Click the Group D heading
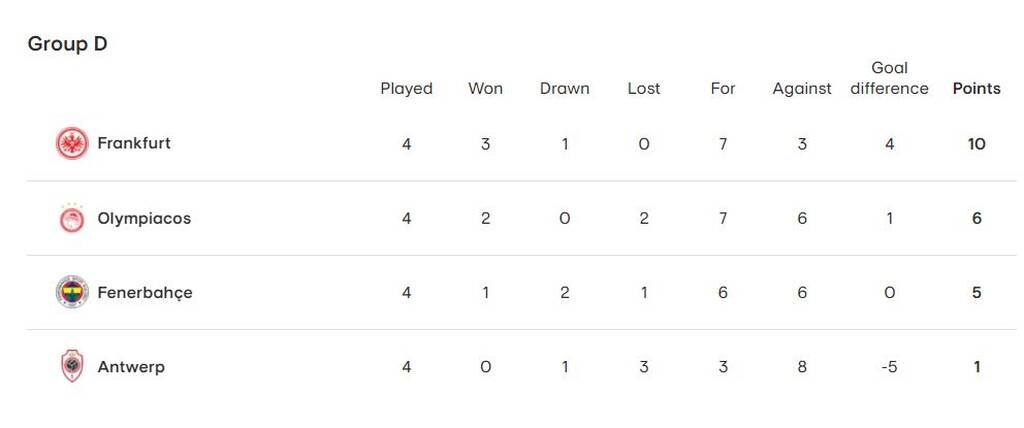 click(67, 44)
